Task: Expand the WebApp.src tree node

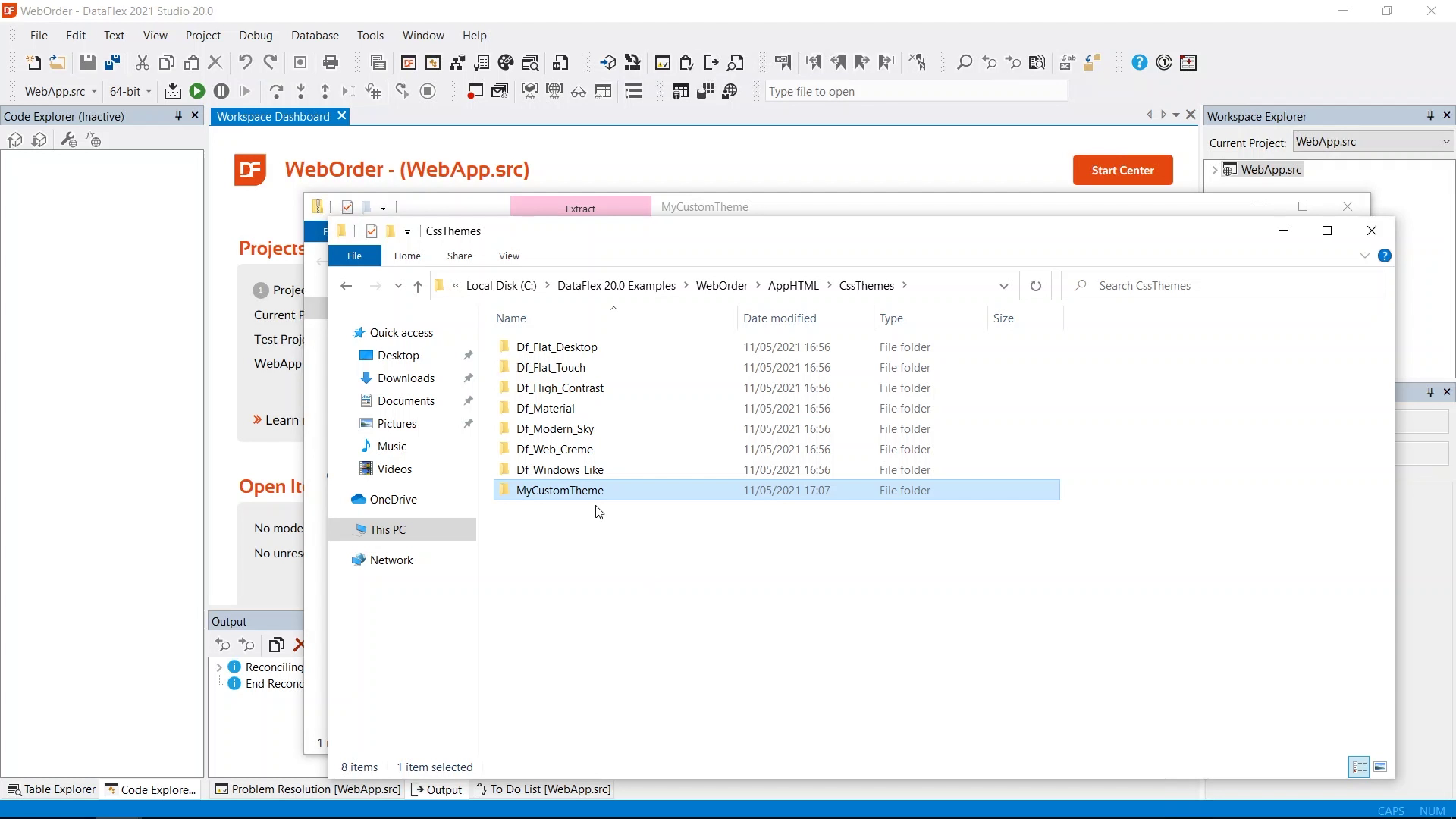Action: click(1215, 170)
